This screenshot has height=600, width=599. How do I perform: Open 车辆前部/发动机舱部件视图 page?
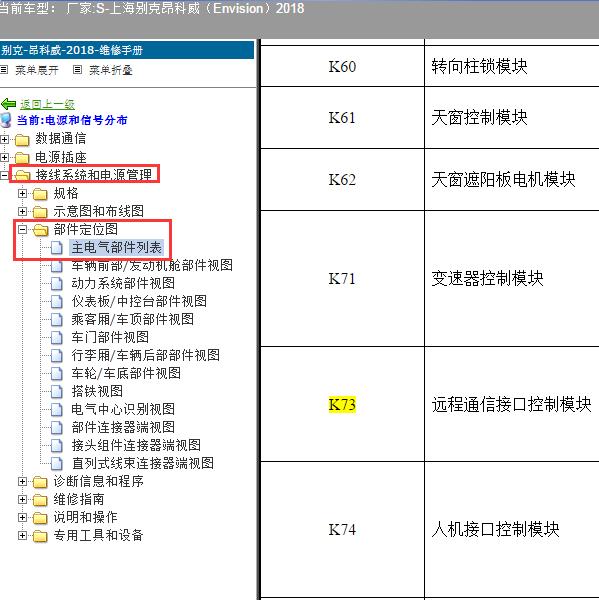pyautogui.click(x=152, y=266)
